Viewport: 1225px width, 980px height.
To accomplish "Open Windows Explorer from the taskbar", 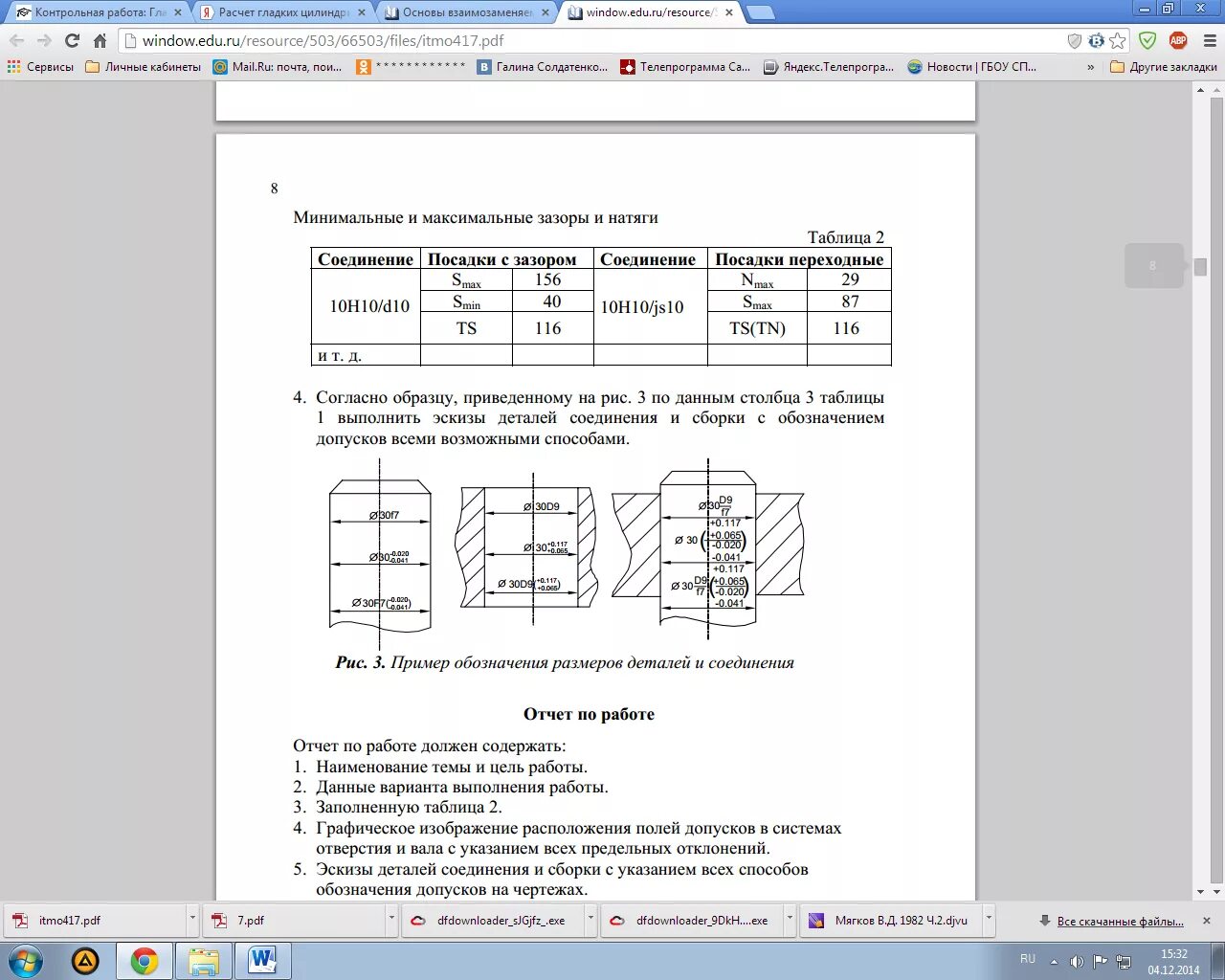I will (x=204, y=961).
